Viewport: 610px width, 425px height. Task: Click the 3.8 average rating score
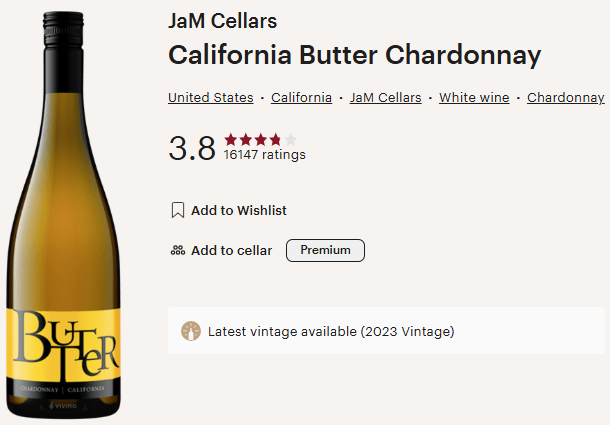pos(192,148)
